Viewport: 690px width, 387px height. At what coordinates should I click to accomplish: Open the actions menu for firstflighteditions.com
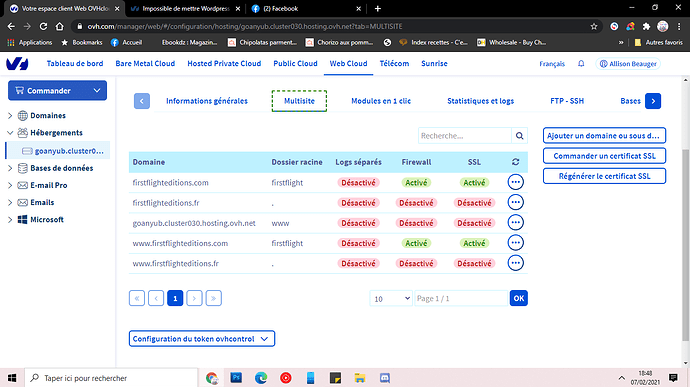click(x=515, y=182)
